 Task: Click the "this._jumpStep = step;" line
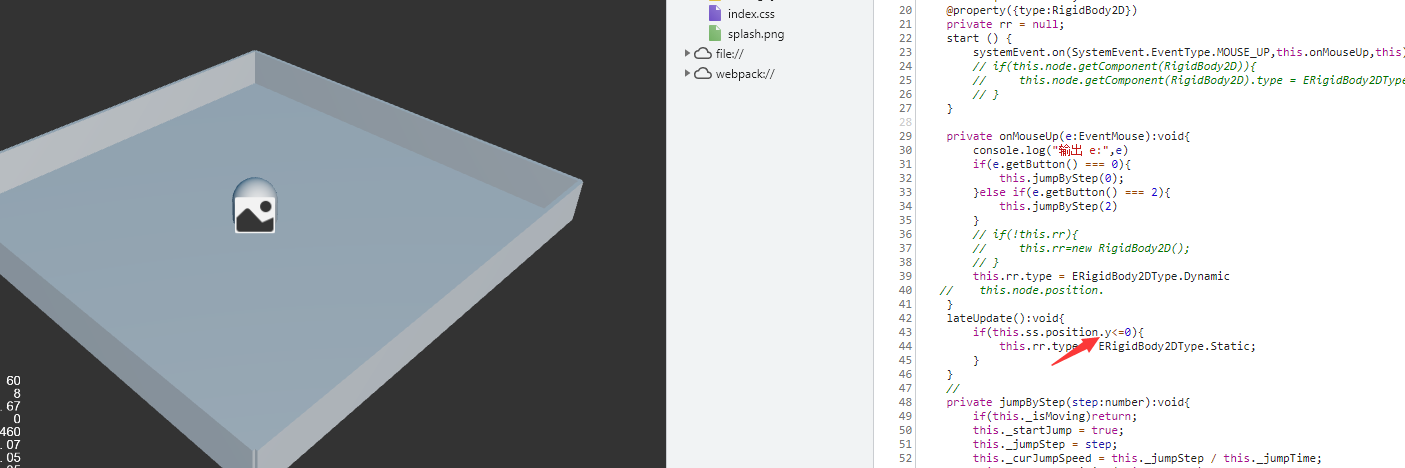pos(1049,444)
